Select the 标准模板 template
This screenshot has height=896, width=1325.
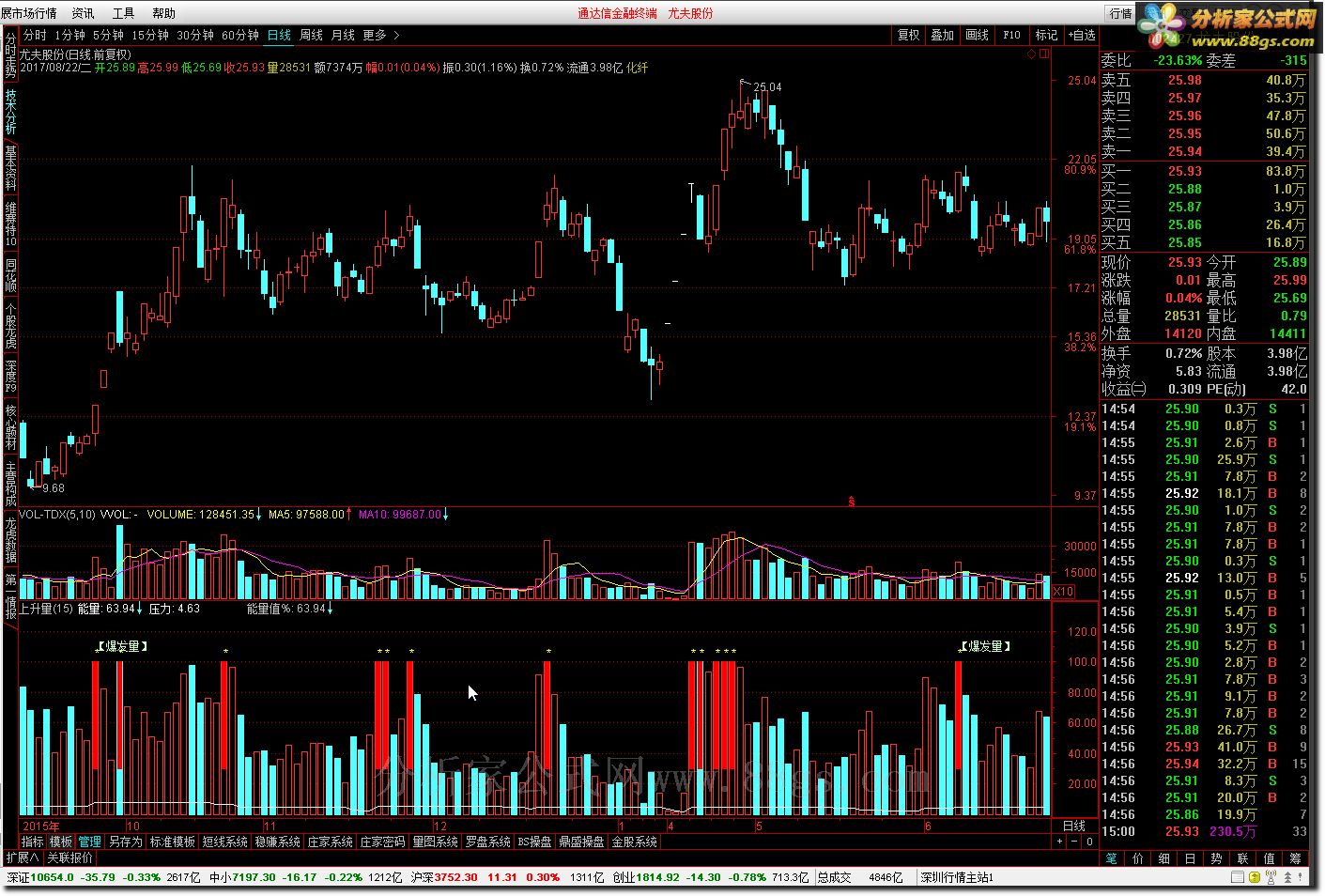172,842
